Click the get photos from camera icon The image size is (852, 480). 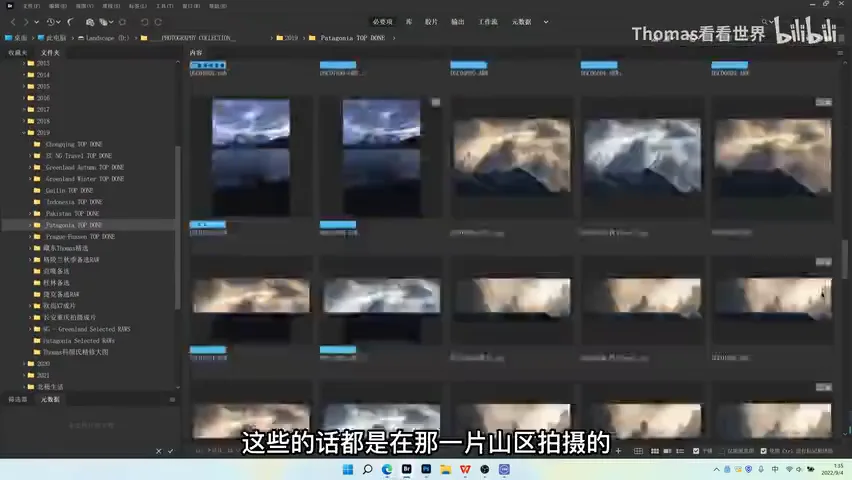tap(90, 22)
